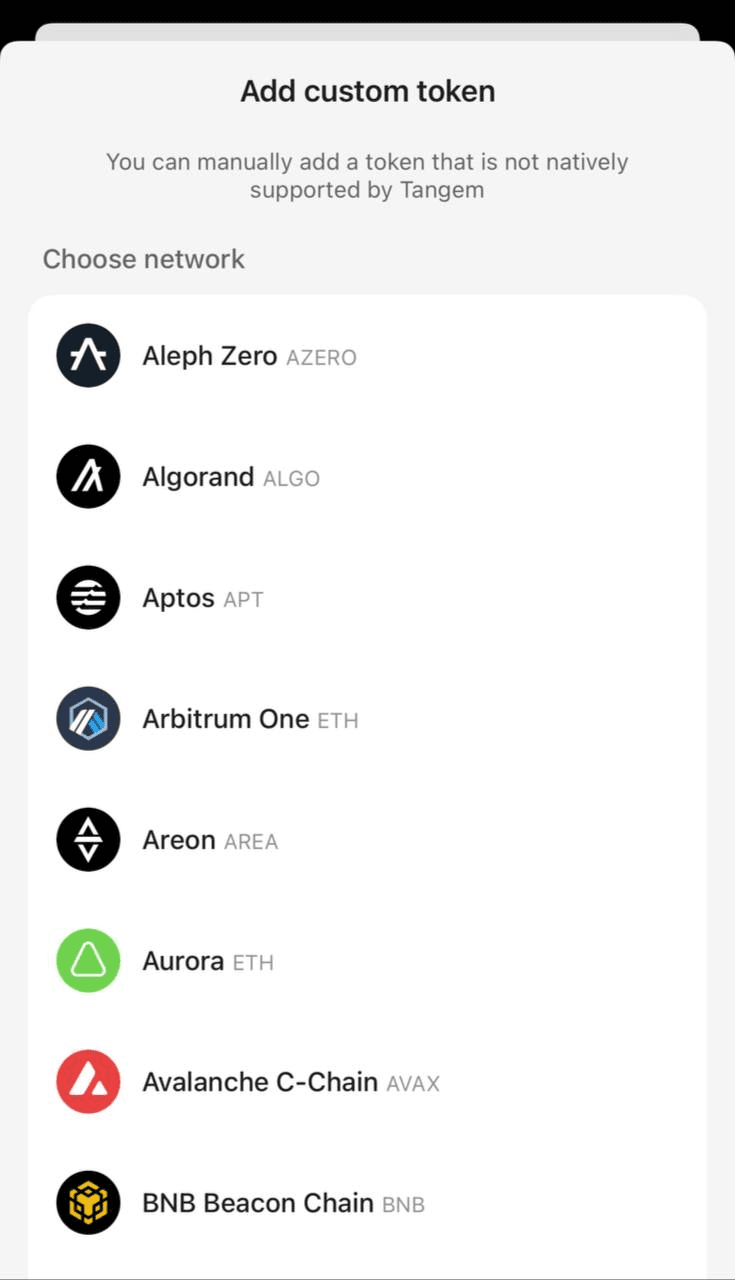This screenshot has width=735, height=1280.
Task: Tap the Algorand logo icon
Action: point(88,477)
